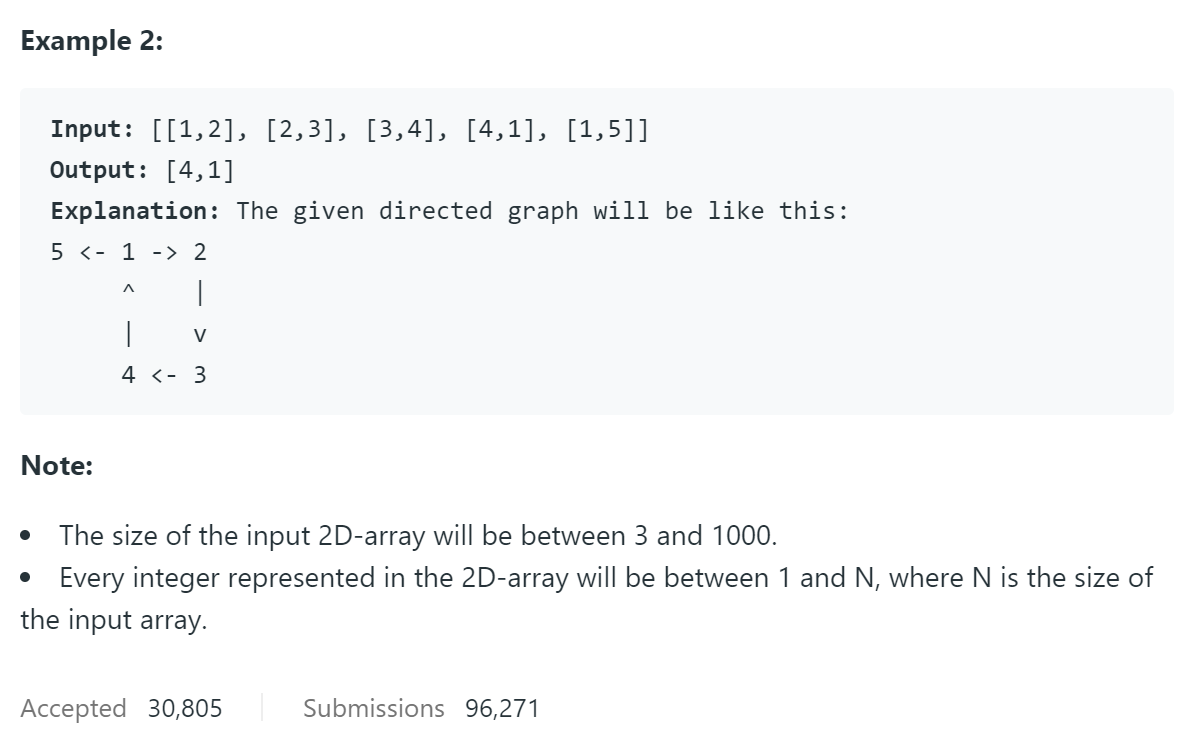The image size is (1201, 735).
Task: Click the "Example 2:" heading
Action: point(92,42)
